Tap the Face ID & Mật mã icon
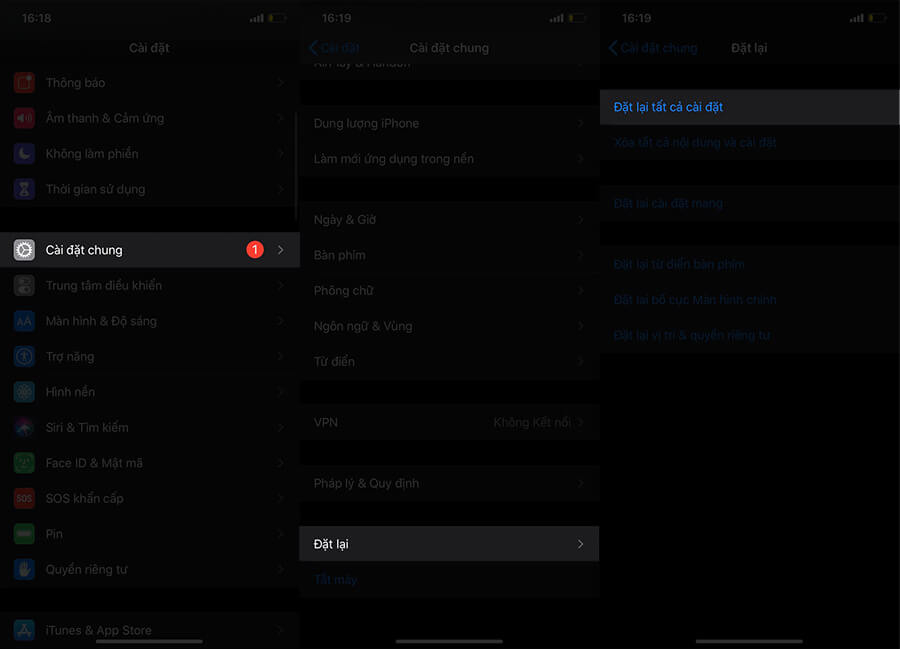This screenshot has width=900, height=649. pyautogui.click(x=24, y=463)
